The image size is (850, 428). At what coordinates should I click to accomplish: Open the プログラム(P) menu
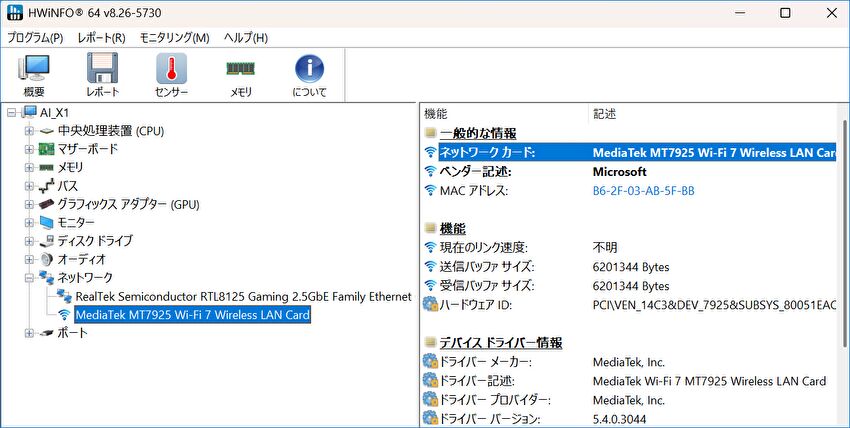(x=35, y=38)
